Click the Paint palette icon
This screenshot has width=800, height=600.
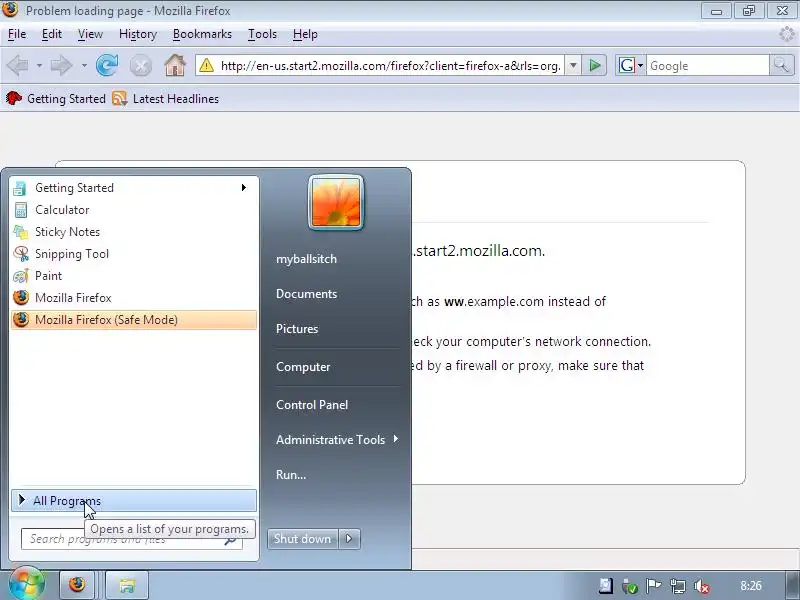[21, 276]
